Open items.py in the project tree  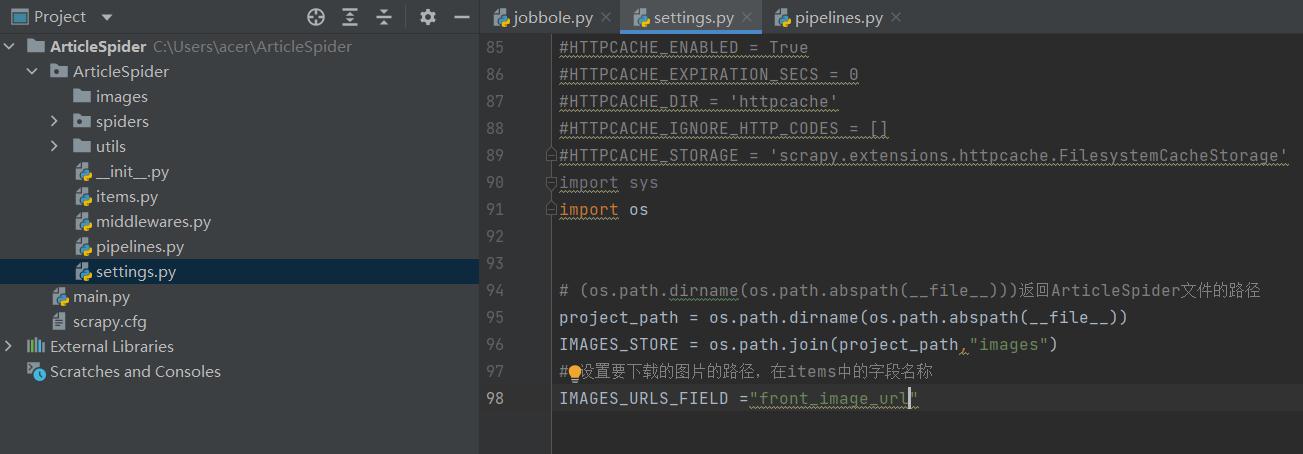pos(126,197)
